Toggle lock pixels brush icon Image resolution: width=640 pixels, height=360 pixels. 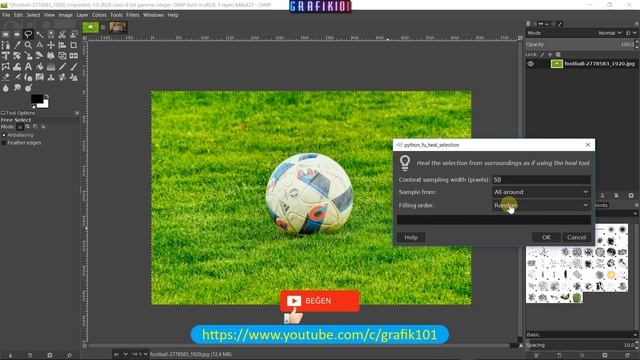point(542,54)
